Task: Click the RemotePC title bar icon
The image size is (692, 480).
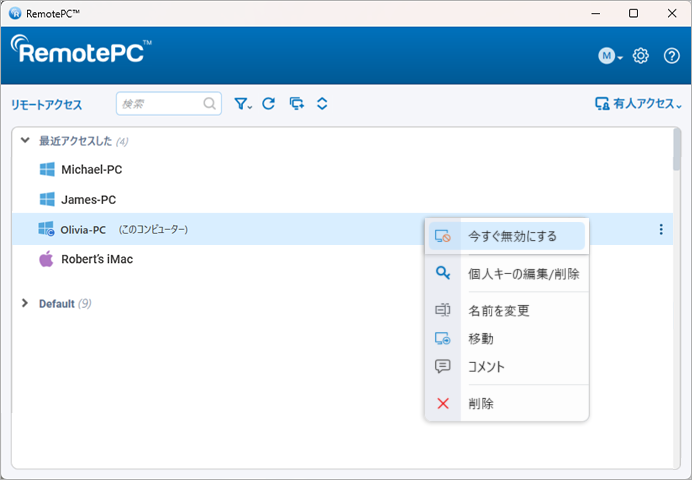Action: (x=15, y=13)
